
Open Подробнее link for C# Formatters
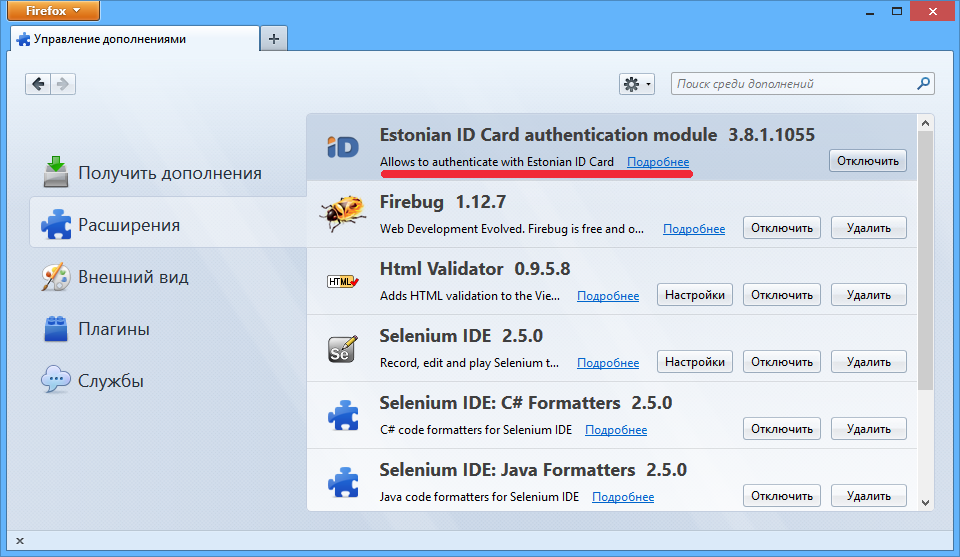click(616, 430)
